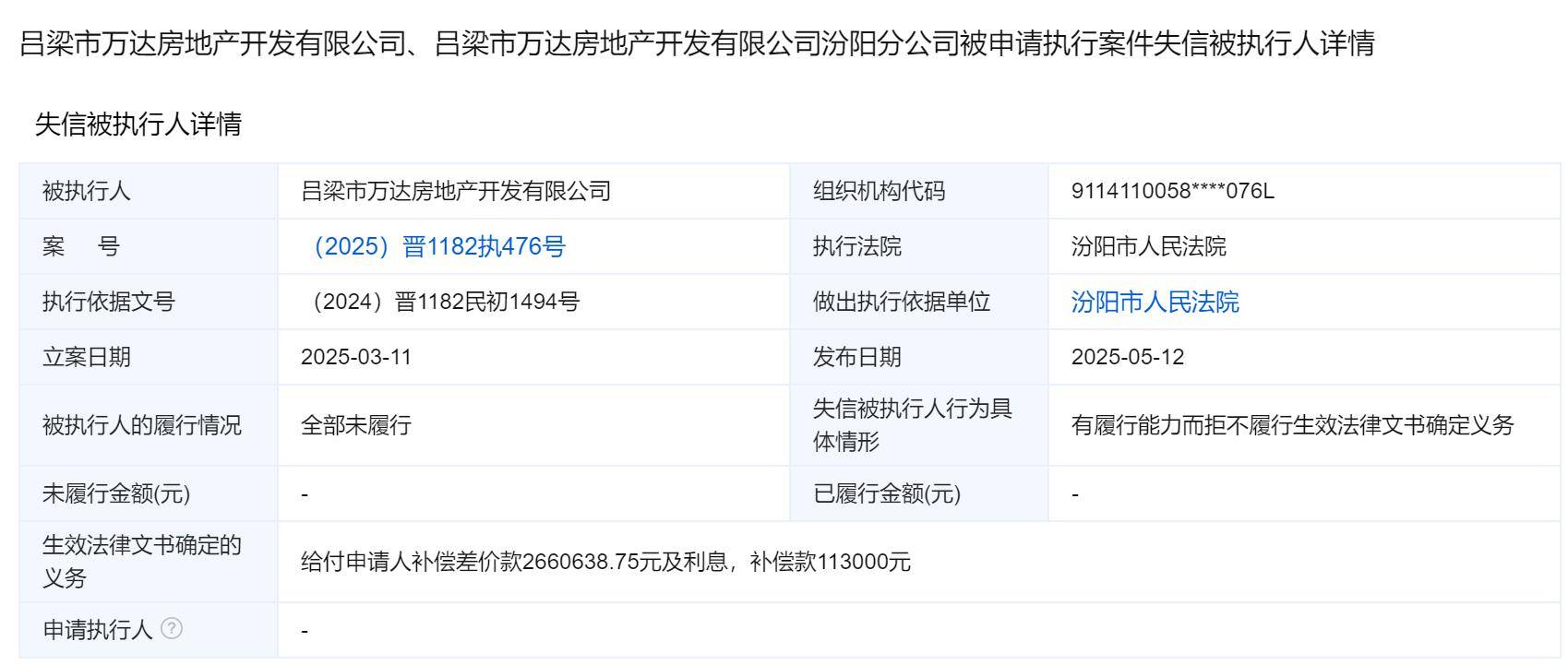Click the 被执行人 row label
The image size is (1568, 665).
coord(87,191)
